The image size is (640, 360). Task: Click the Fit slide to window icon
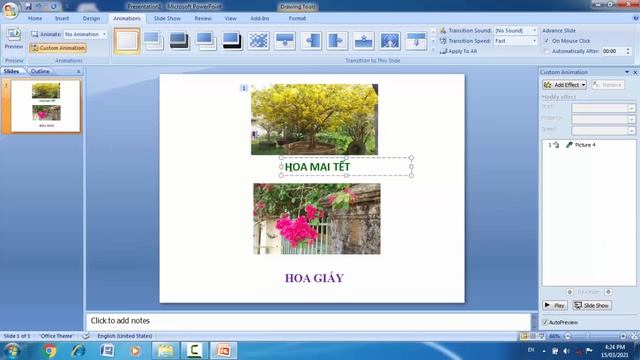634,336
